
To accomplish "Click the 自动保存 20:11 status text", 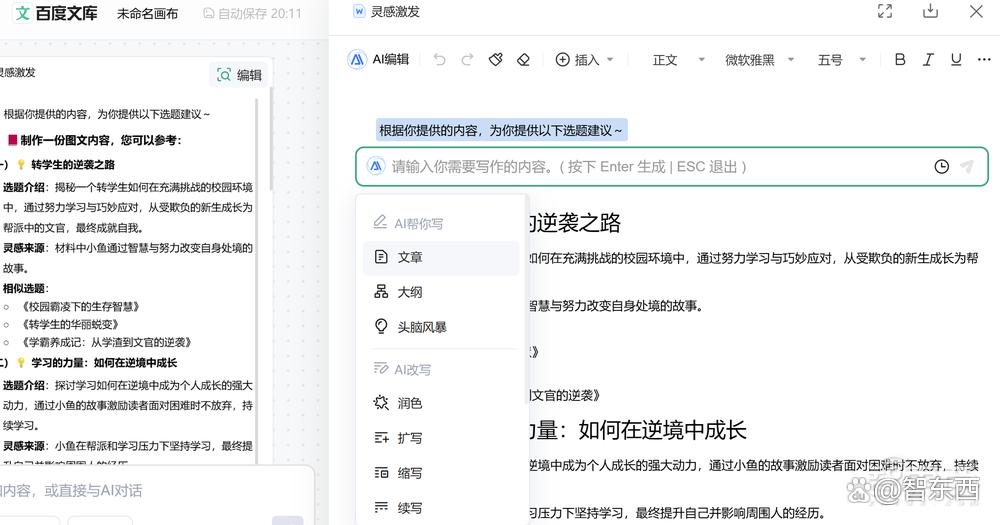I will [260, 13].
